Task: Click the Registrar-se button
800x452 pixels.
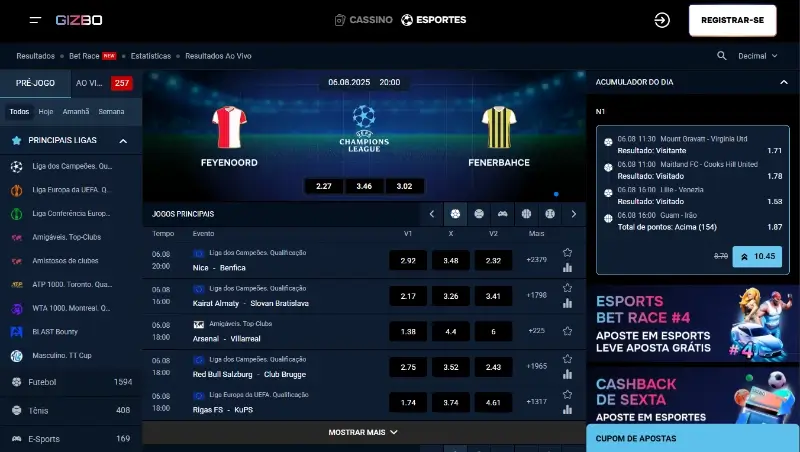Action: pyautogui.click(x=733, y=20)
